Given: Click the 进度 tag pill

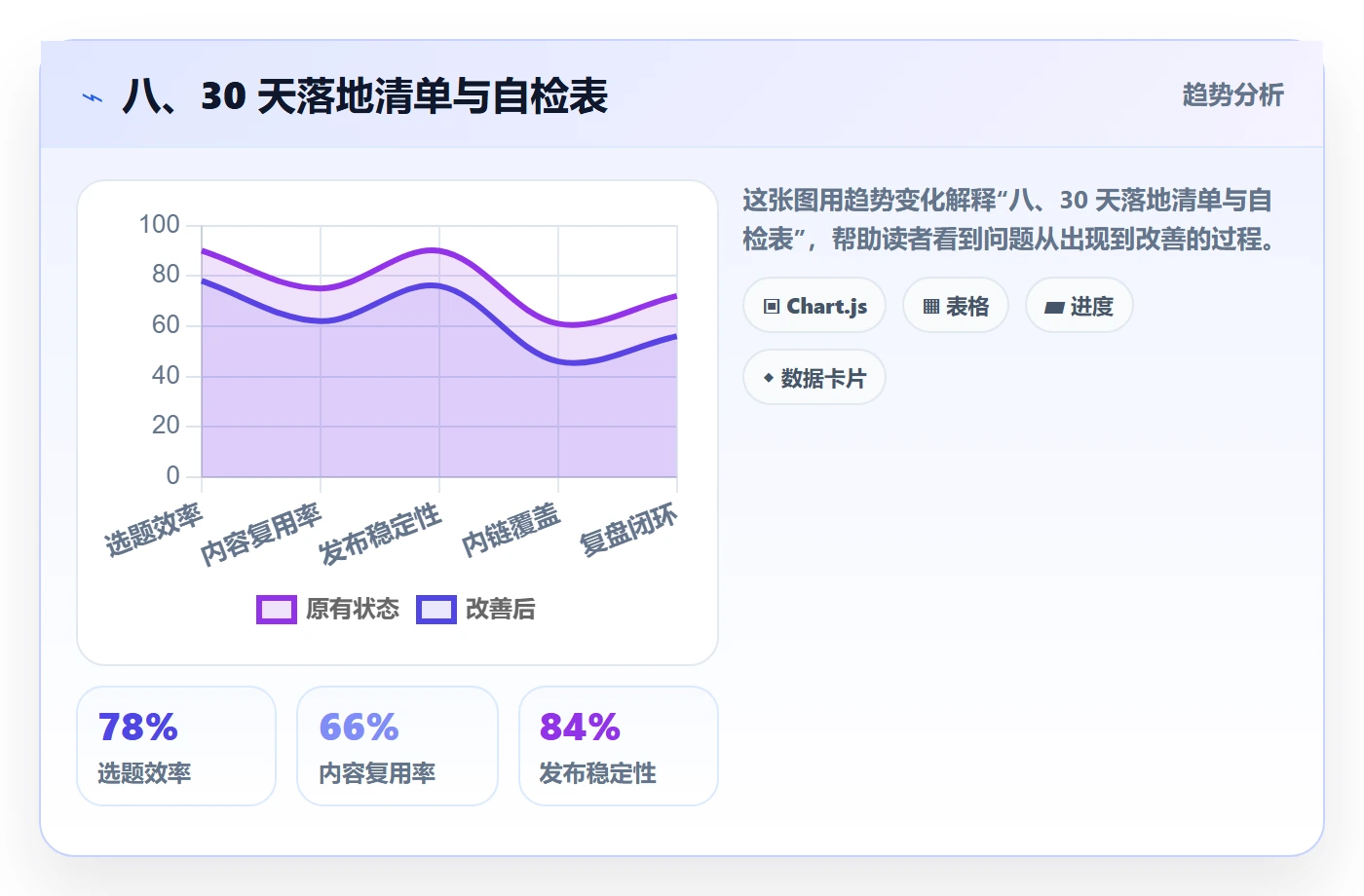Looking at the screenshot, I should pyautogui.click(x=1080, y=306).
